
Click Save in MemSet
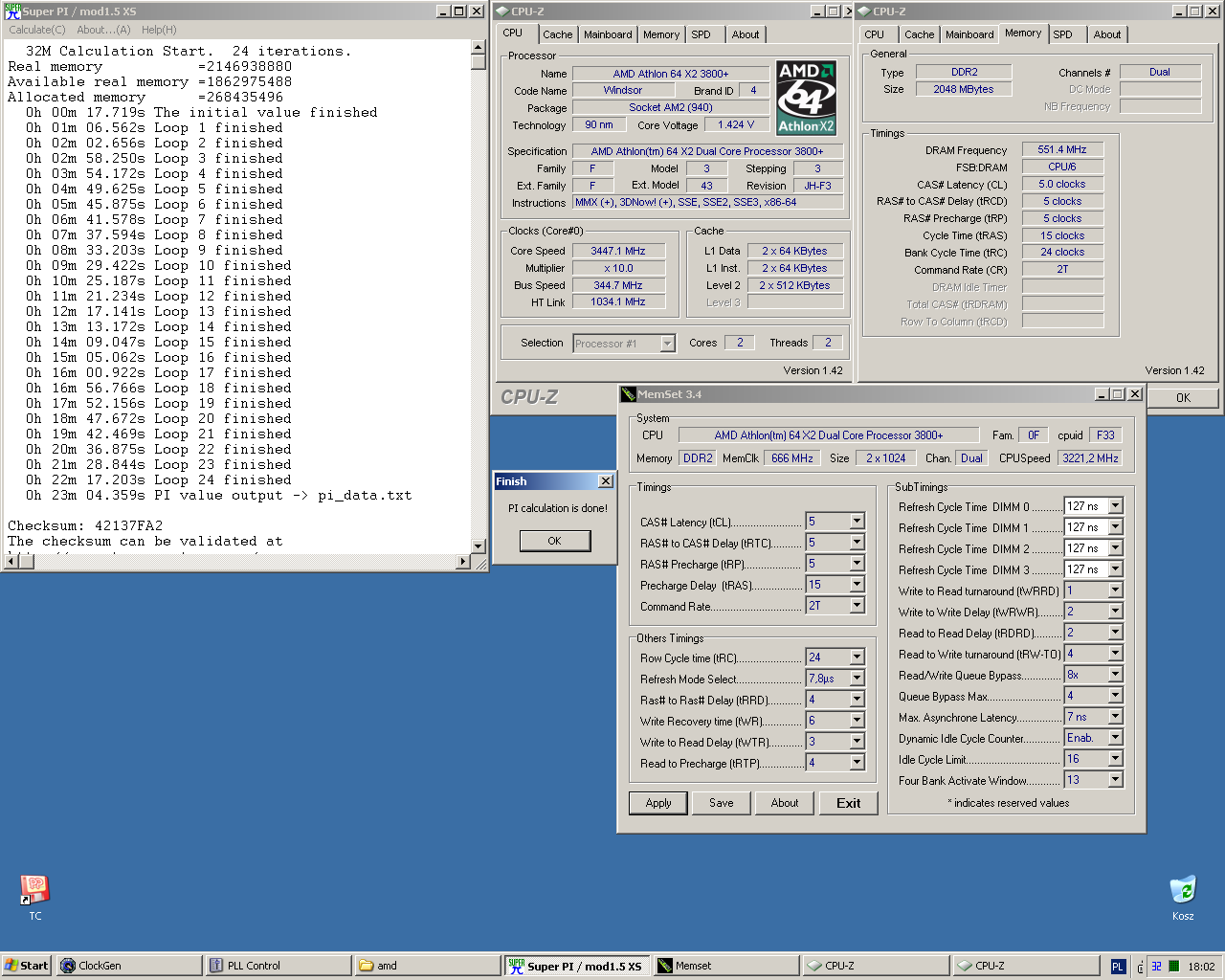pyautogui.click(x=722, y=803)
